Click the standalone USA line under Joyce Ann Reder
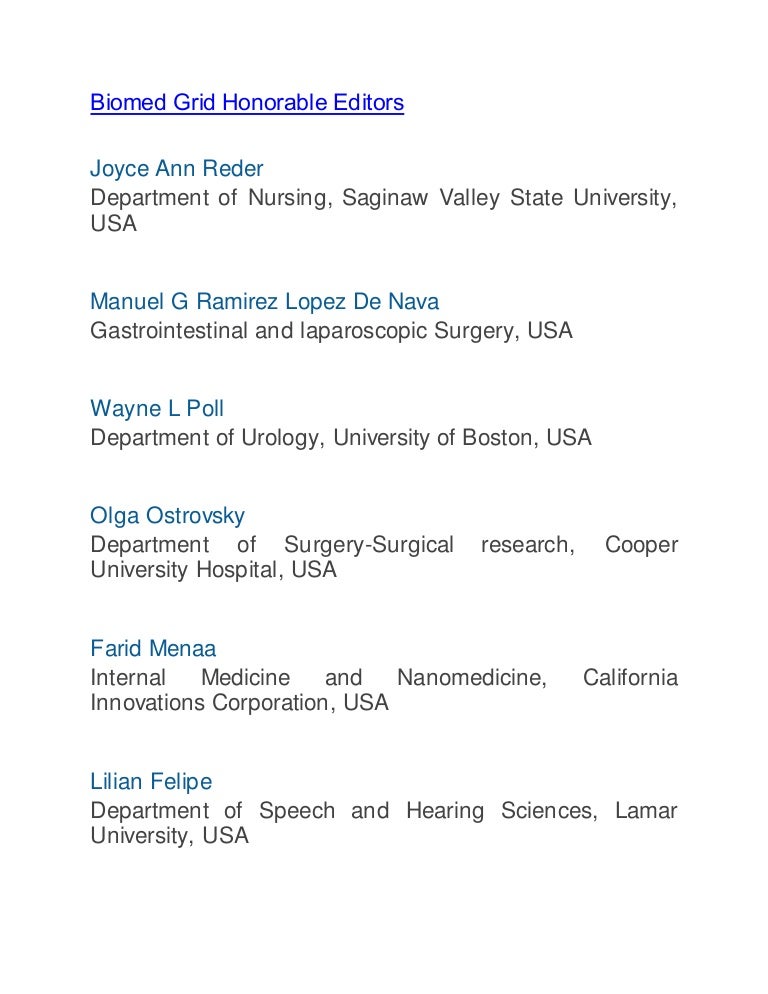 113,224
